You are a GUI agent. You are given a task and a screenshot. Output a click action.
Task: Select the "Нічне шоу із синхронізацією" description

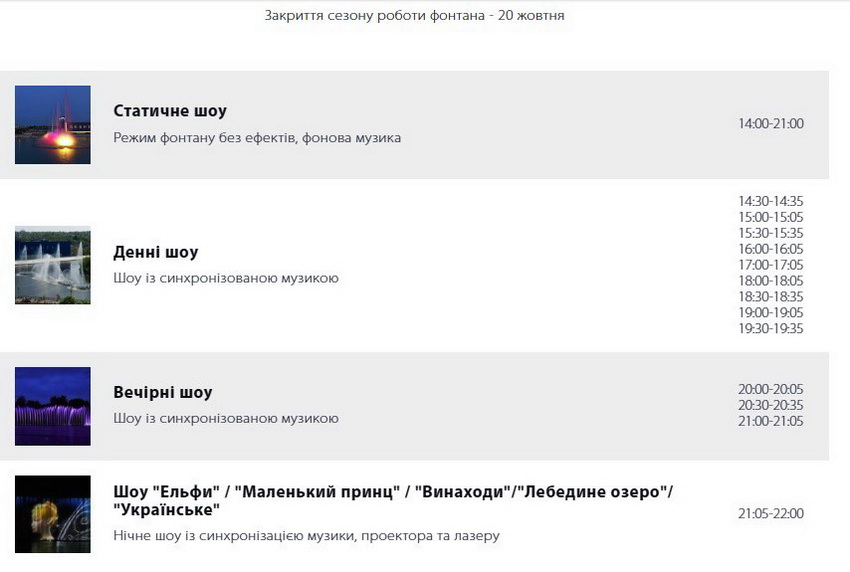click(306, 536)
